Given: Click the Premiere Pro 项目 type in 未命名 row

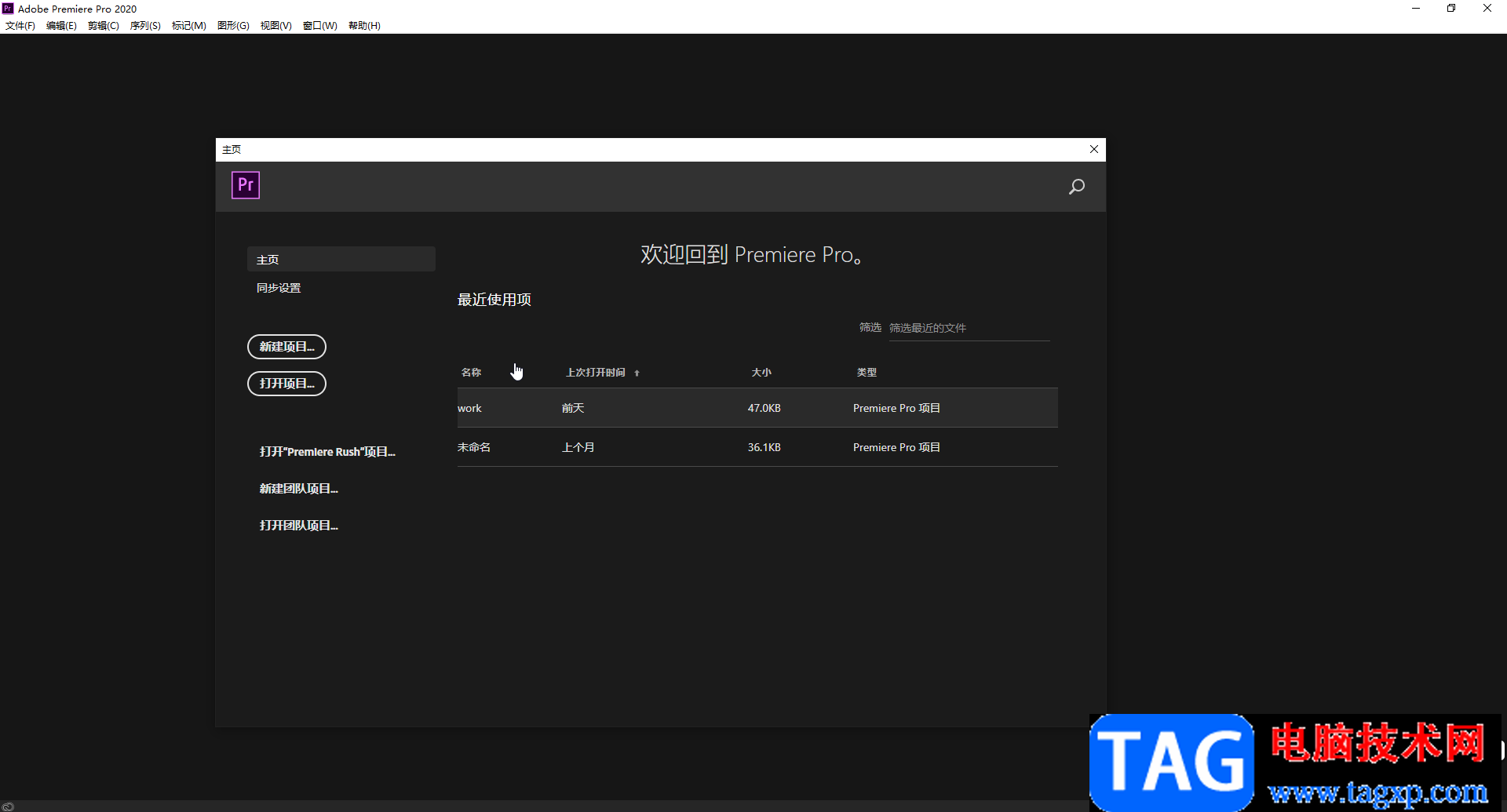Looking at the screenshot, I should 896,447.
